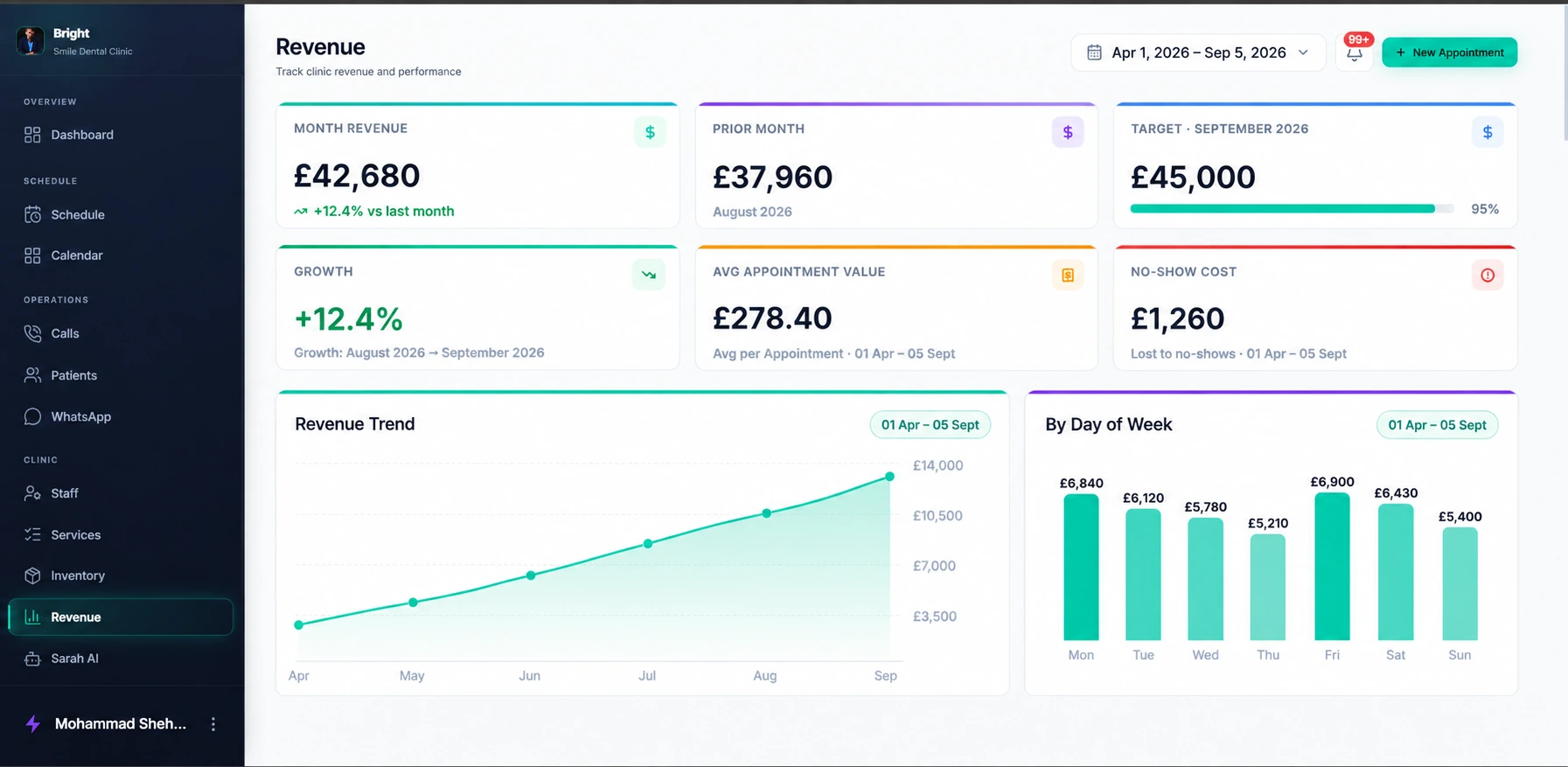Click the target progress bar at 95%

(x=1292, y=209)
